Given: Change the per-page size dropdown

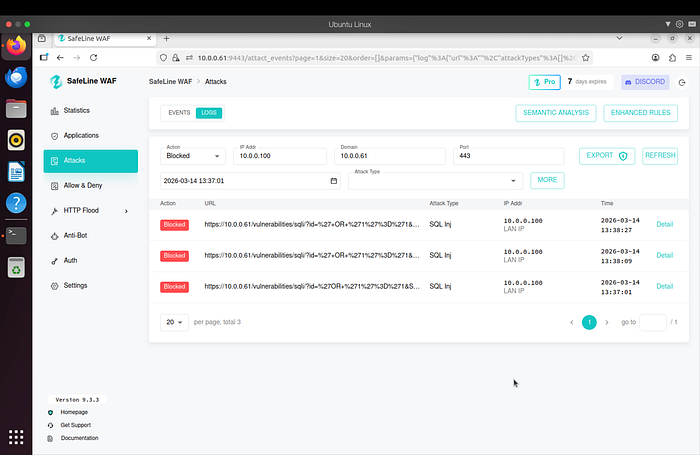Looking at the screenshot, I should (174, 322).
